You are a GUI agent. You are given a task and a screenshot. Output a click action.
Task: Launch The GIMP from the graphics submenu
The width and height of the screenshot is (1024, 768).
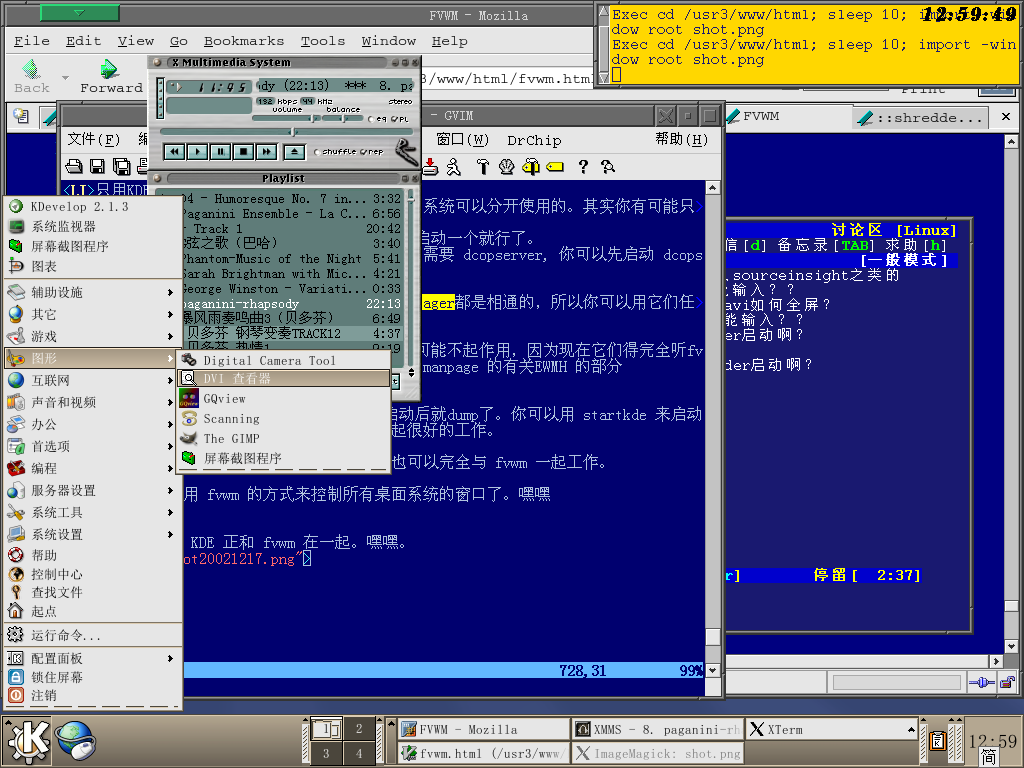pos(283,438)
